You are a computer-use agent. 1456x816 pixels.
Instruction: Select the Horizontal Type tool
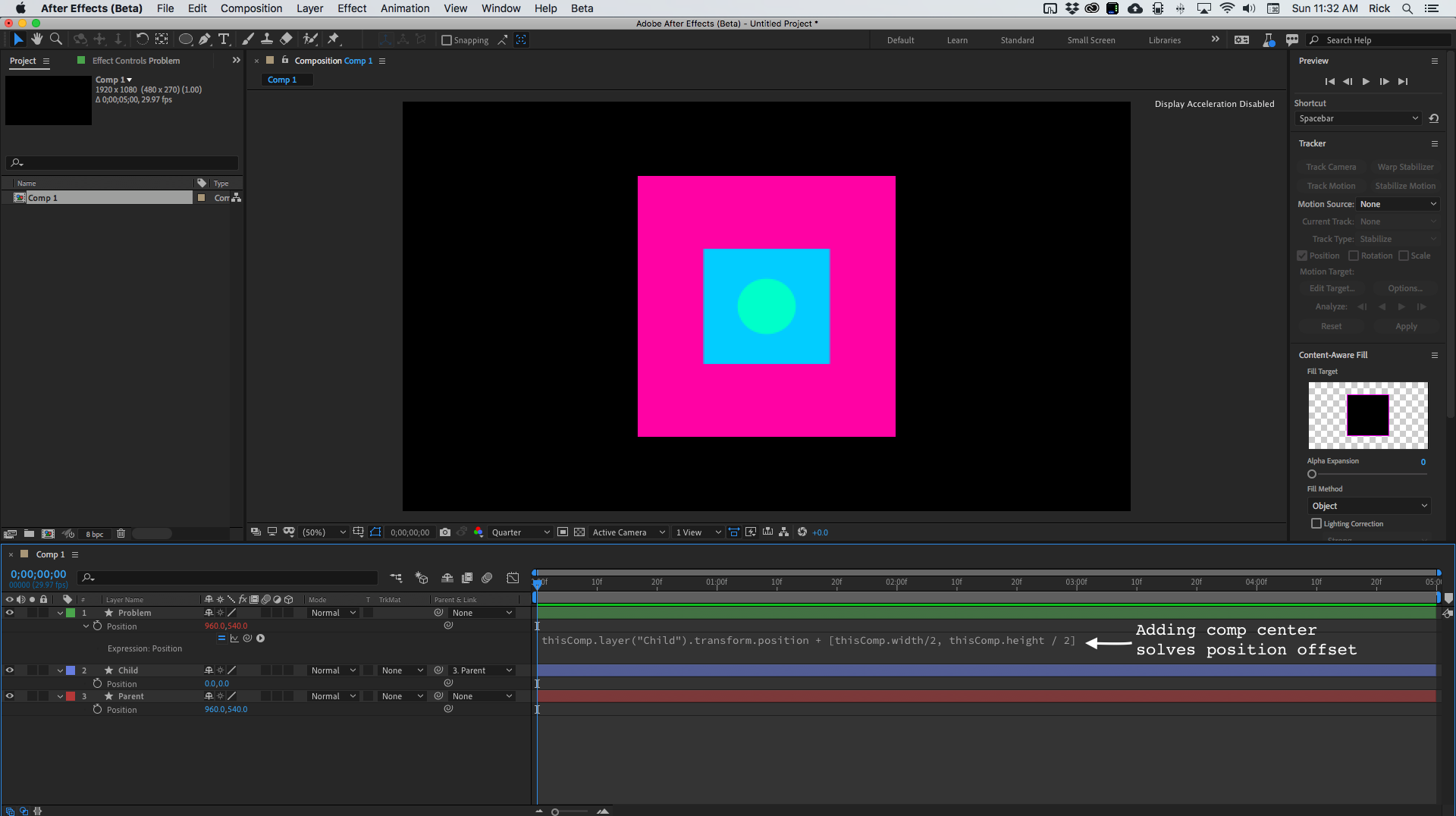tap(224, 39)
